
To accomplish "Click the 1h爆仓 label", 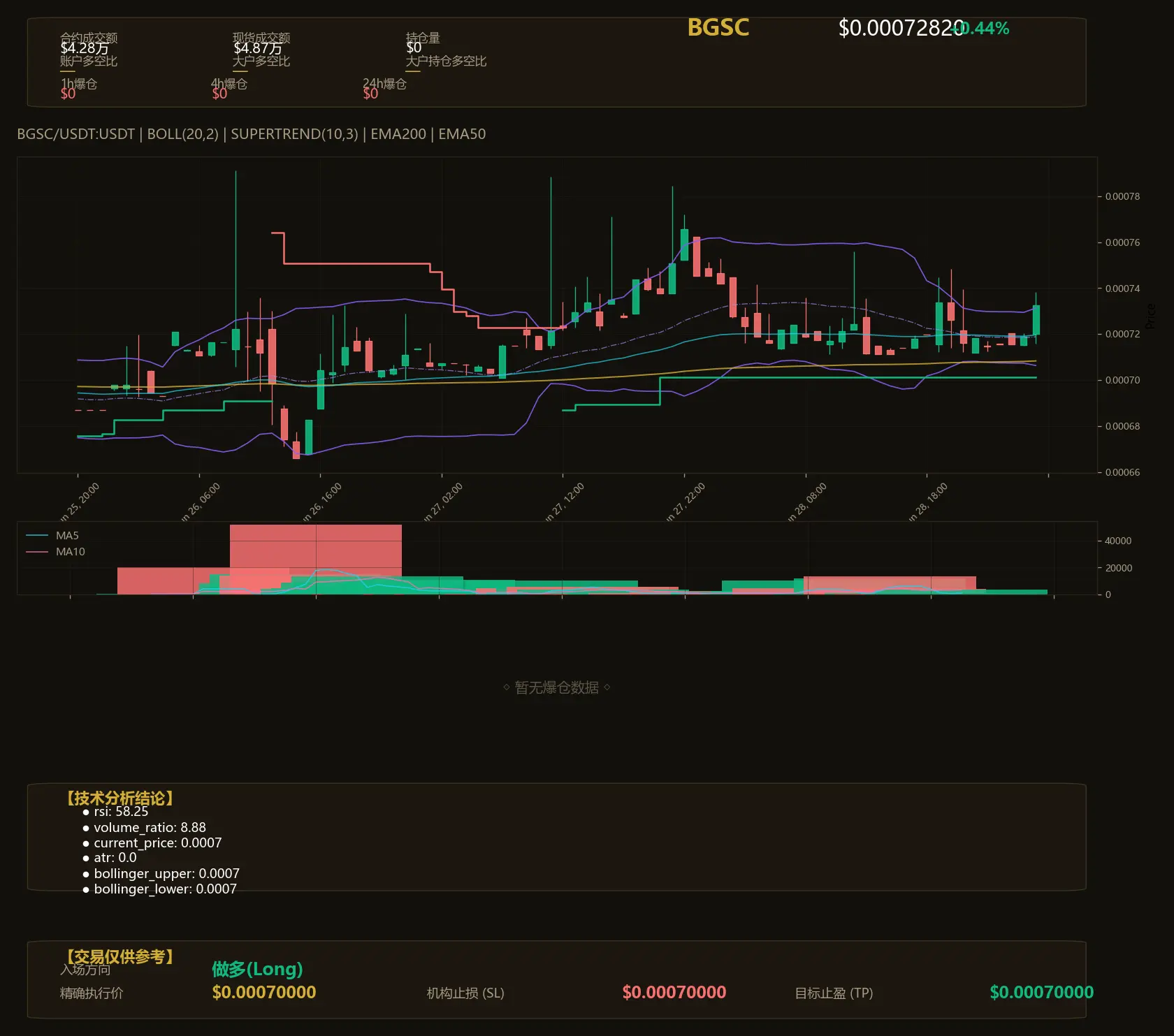I will [79, 84].
